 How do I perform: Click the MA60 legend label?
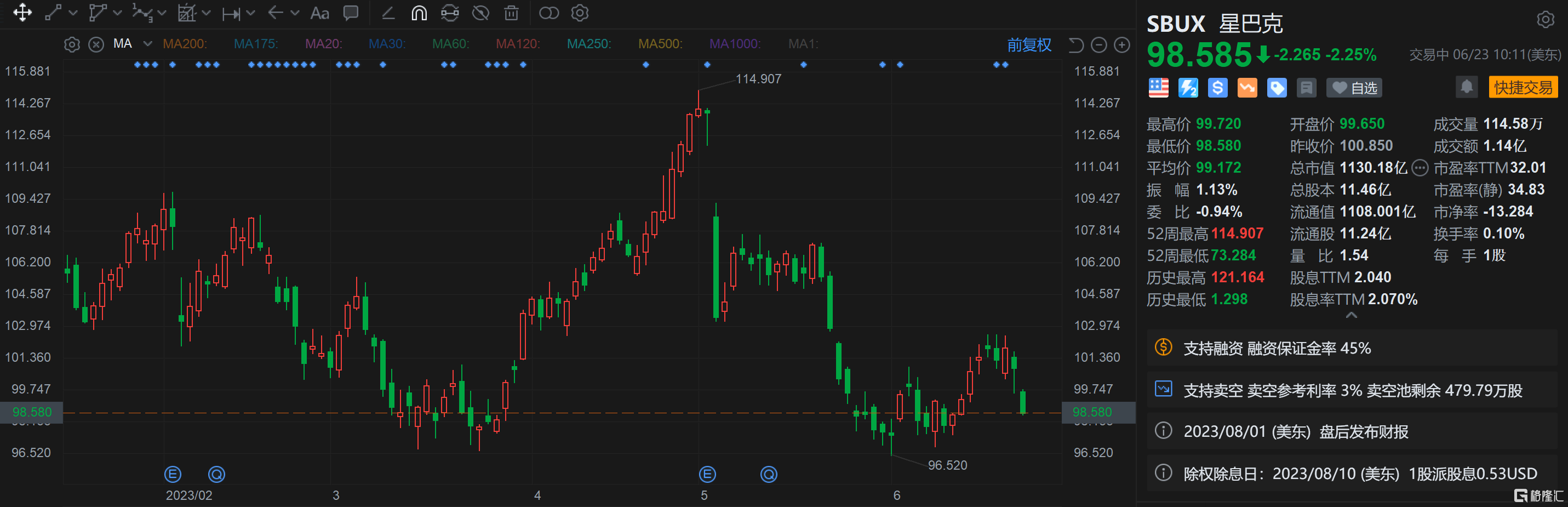pos(451,44)
